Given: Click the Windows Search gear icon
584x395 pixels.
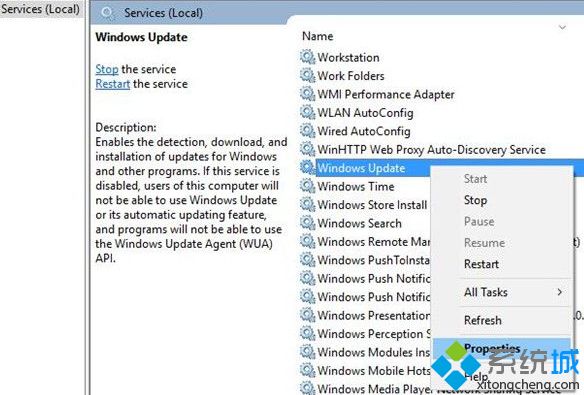Looking at the screenshot, I should click(308, 223).
